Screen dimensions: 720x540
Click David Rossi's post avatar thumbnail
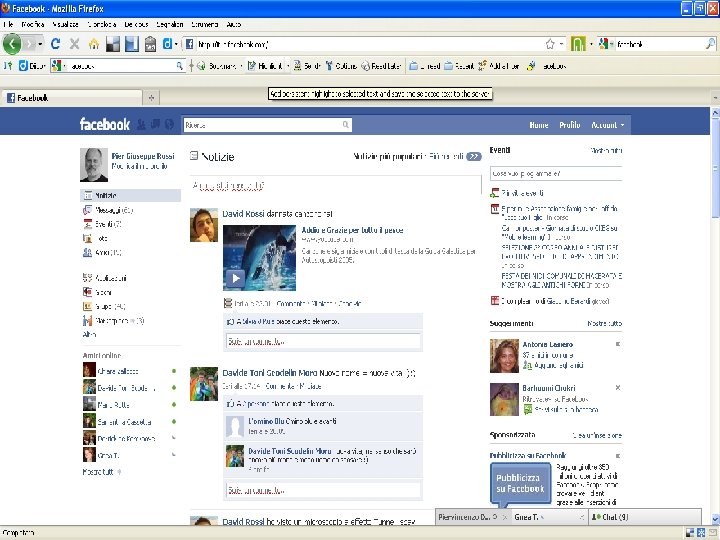click(x=204, y=225)
